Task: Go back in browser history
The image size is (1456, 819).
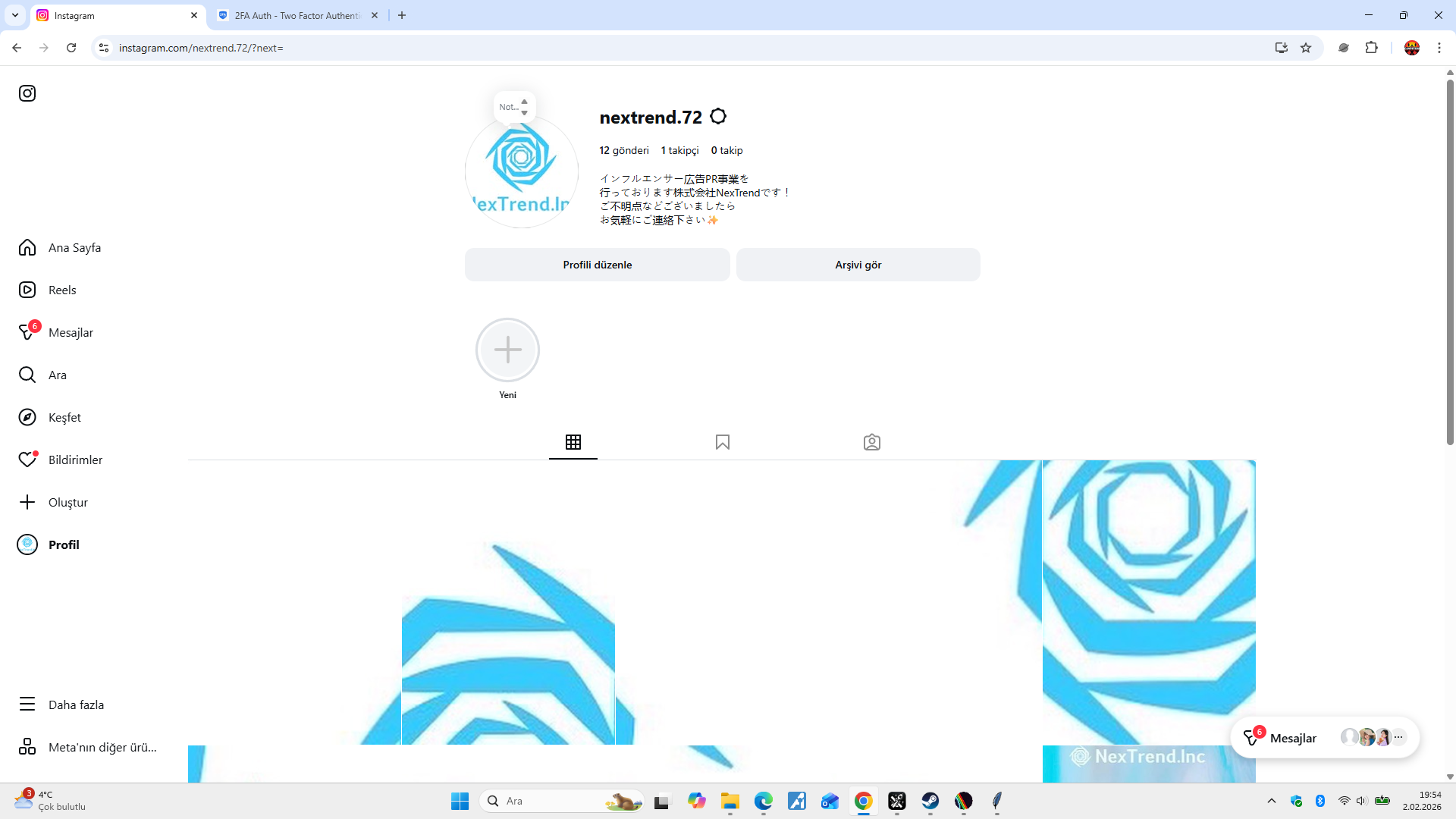Action: pos(17,48)
